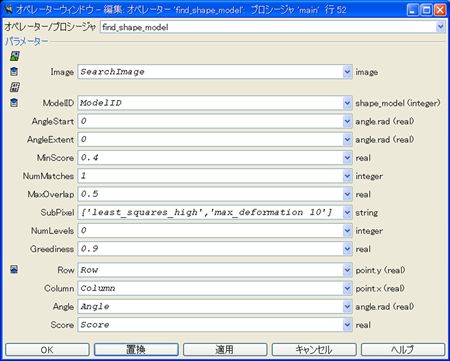Open the Score output variable dropdown
The width and height of the screenshot is (450, 361).
coord(347,325)
